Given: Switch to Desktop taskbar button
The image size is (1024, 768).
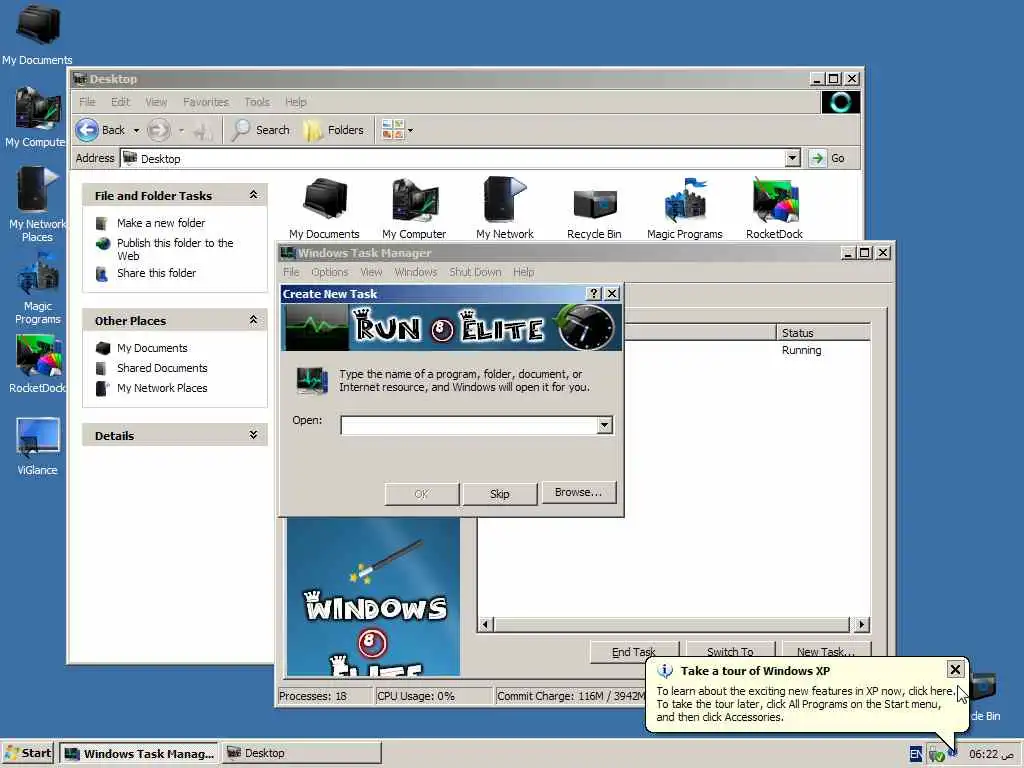Looking at the screenshot, I should tap(302, 753).
